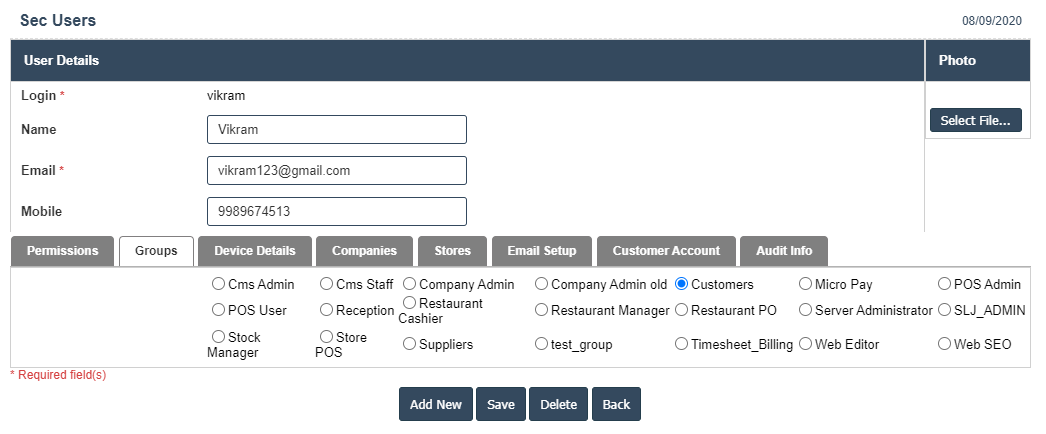Choose the Web Editor radio button
The image size is (1046, 434).
(805, 344)
